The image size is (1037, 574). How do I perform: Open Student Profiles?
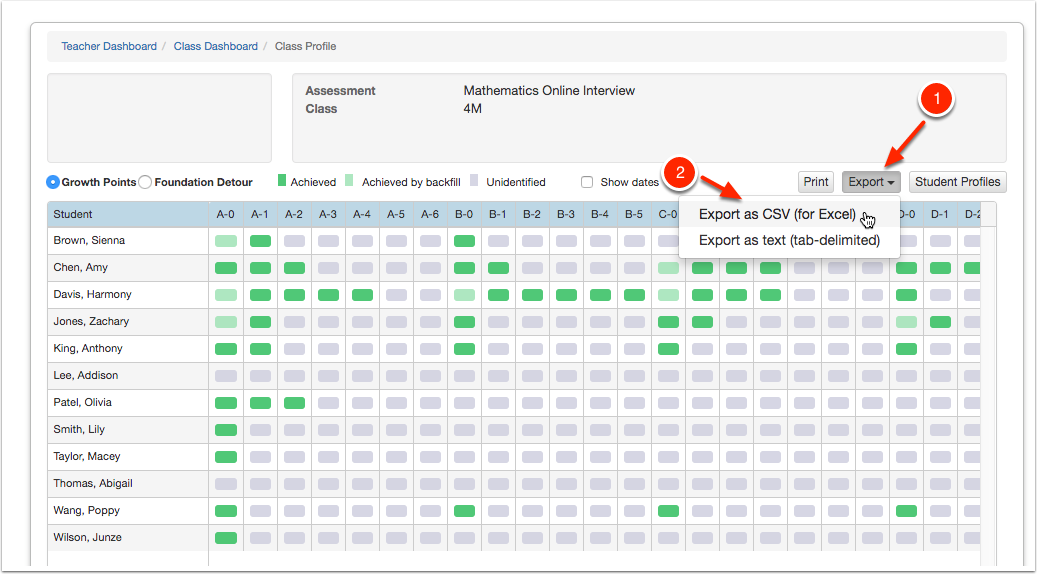(x=958, y=182)
